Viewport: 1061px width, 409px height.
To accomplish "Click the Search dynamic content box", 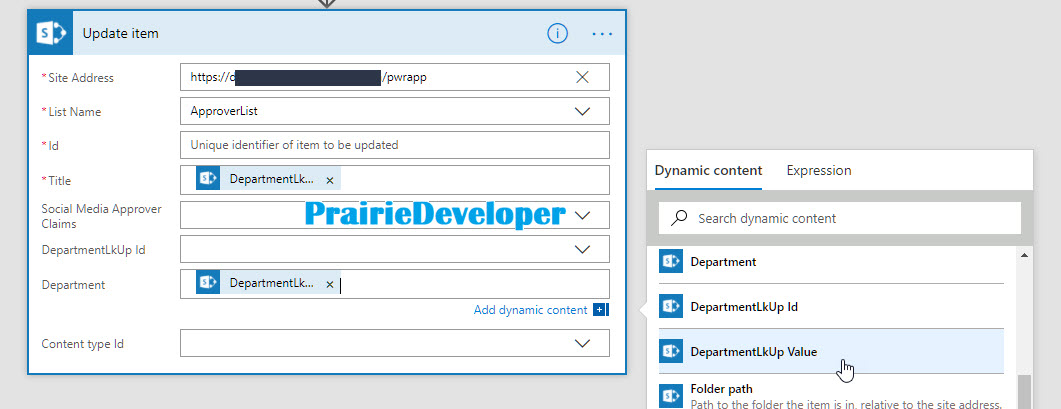I will coord(839,218).
